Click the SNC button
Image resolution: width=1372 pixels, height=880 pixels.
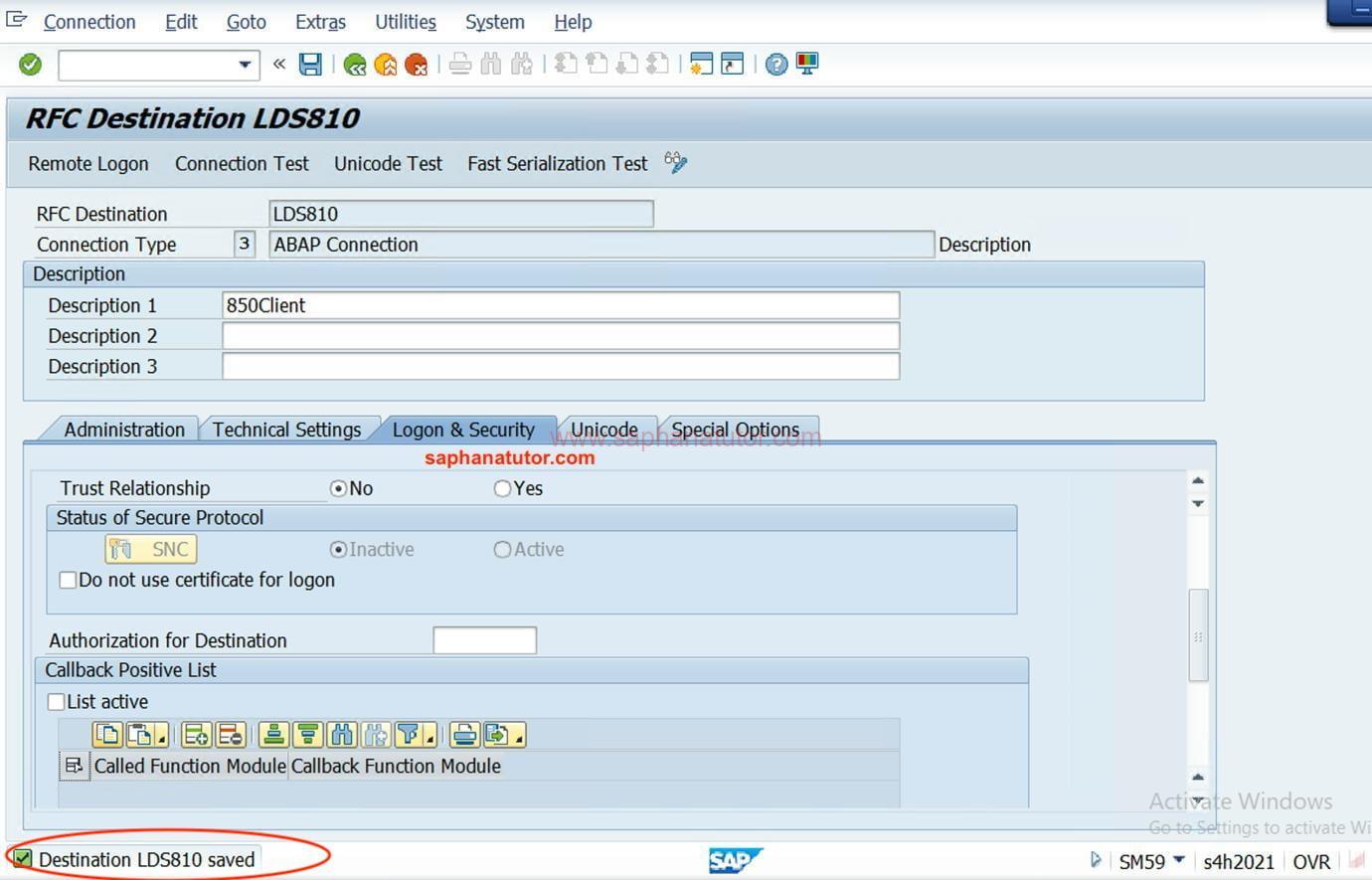coord(151,549)
